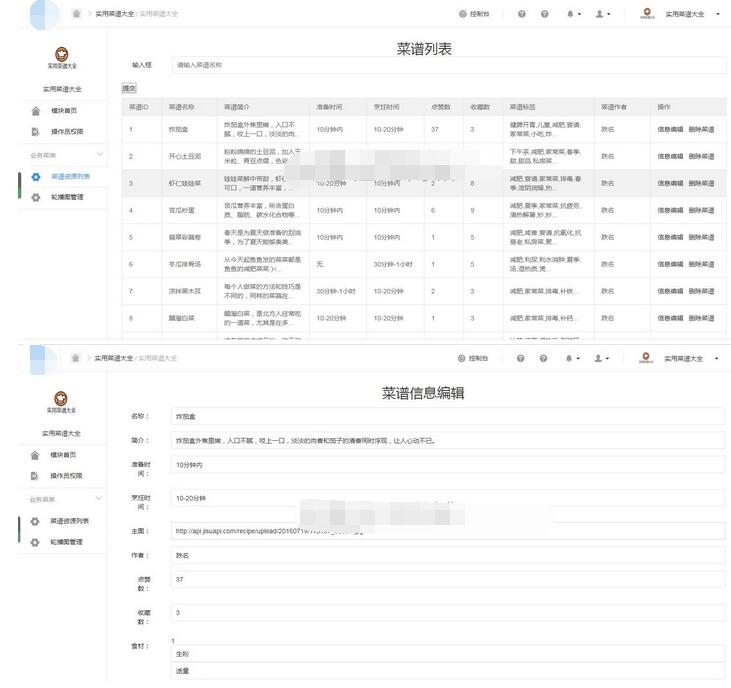The image size is (731, 688).
Task: Click the gear icon beside 轮播图管理 on the edit page
Action: (36, 542)
